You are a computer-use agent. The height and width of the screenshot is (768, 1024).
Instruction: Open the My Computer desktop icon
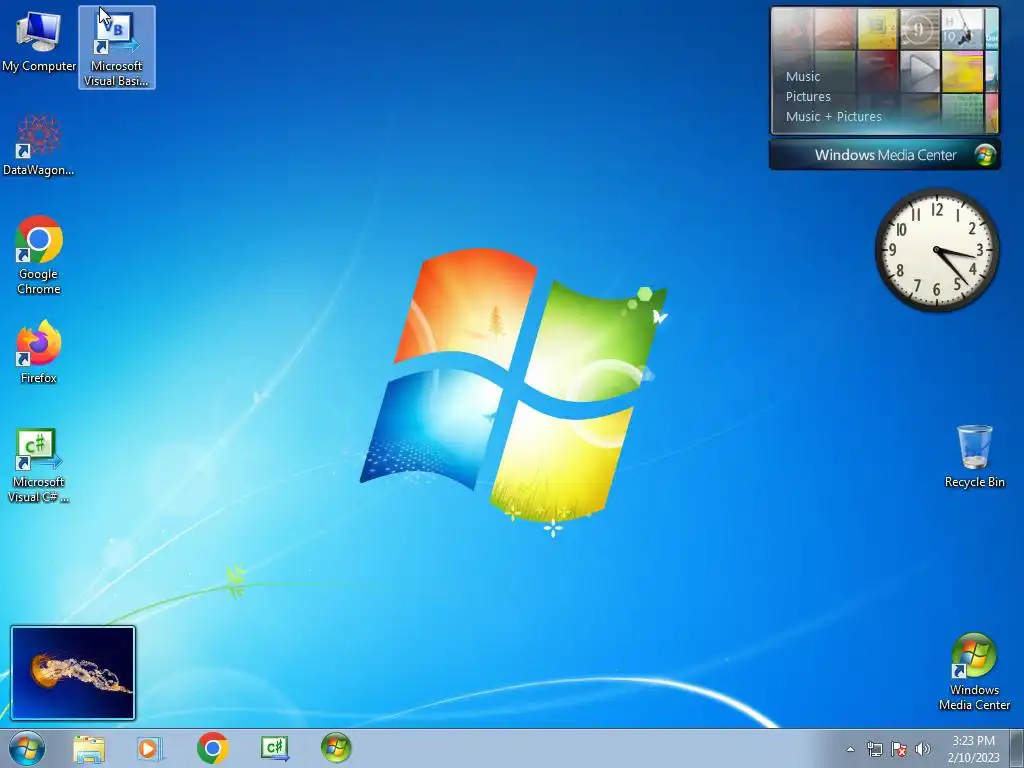click(39, 42)
